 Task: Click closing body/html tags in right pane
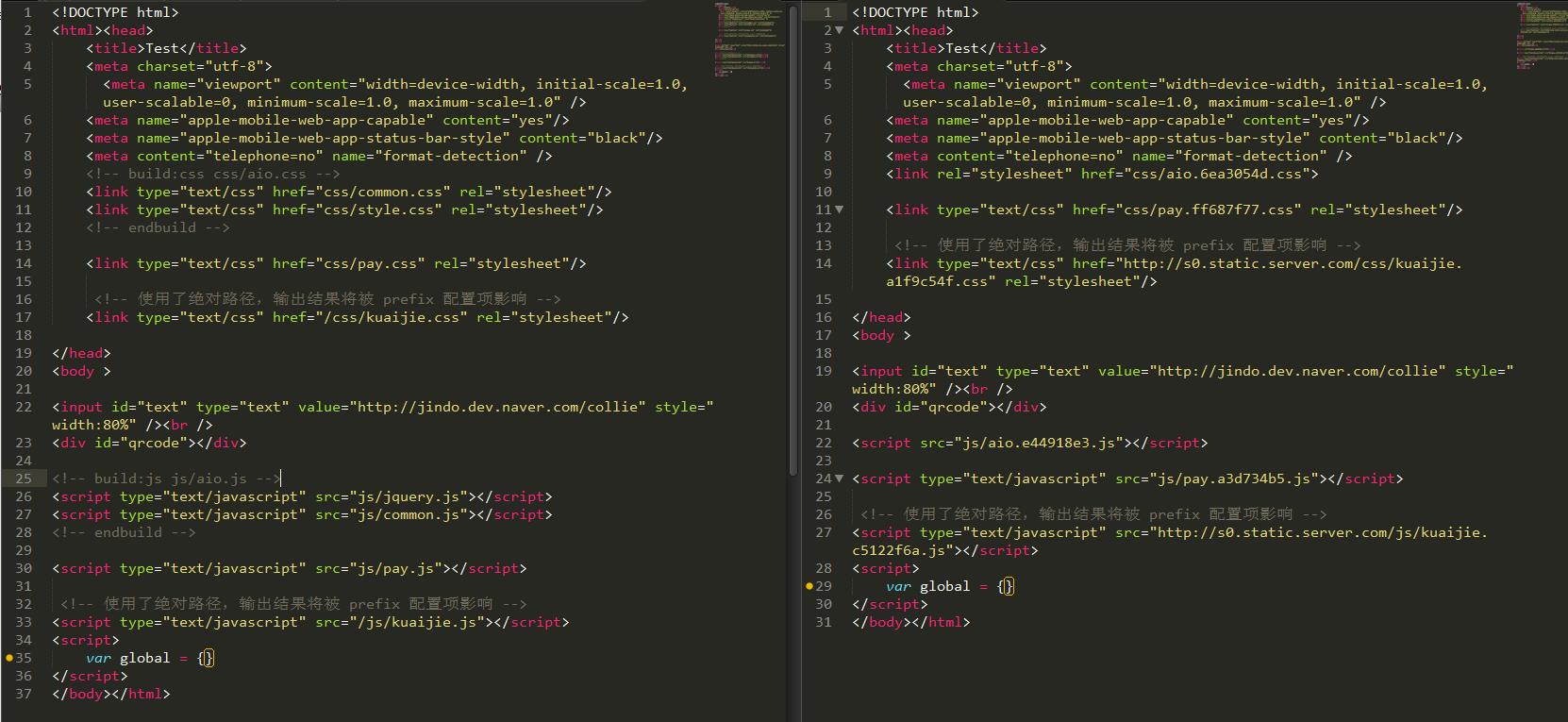[911, 622]
